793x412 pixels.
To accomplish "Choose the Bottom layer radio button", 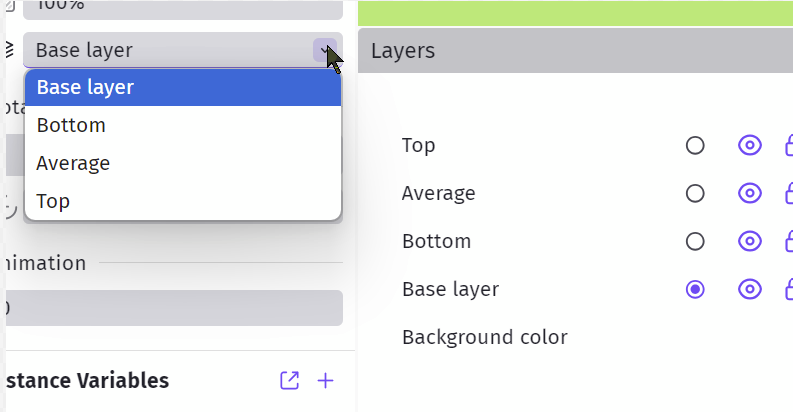I will (x=695, y=242).
